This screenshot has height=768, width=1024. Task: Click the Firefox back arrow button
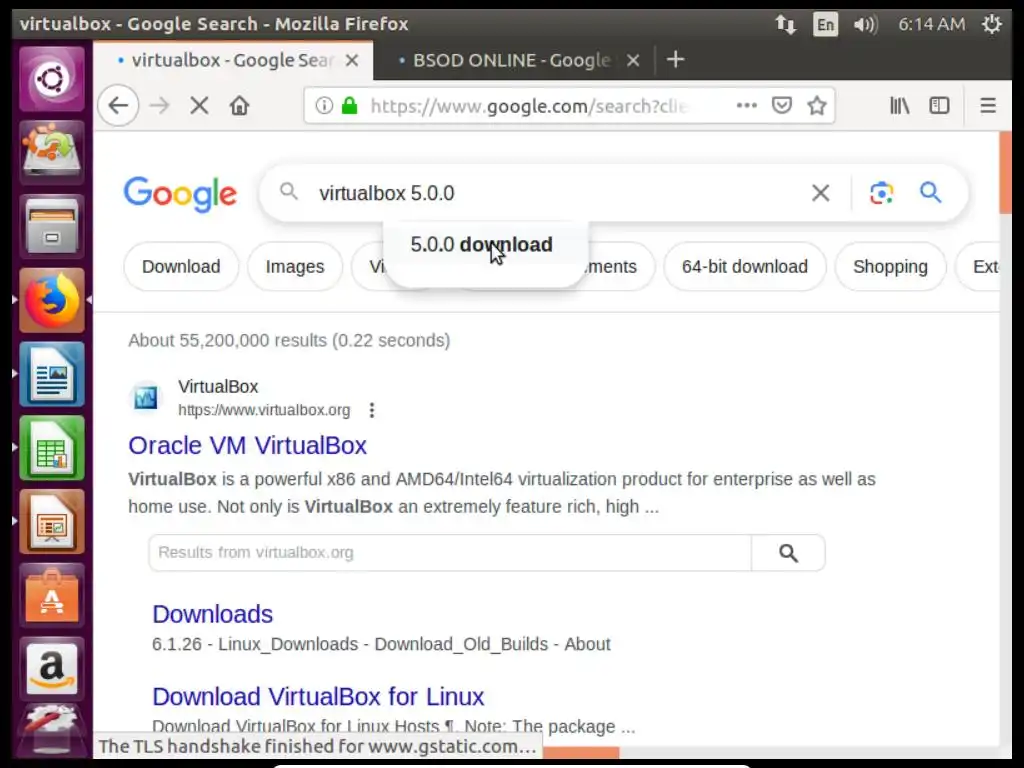click(118, 105)
